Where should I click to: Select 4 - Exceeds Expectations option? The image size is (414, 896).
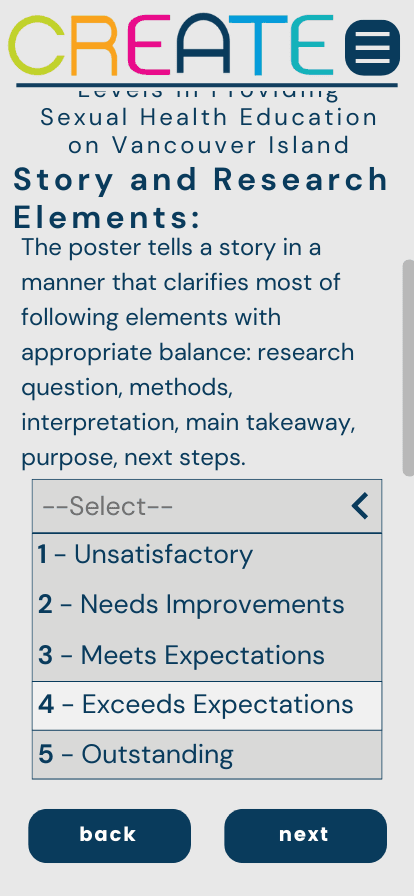[x=207, y=705]
